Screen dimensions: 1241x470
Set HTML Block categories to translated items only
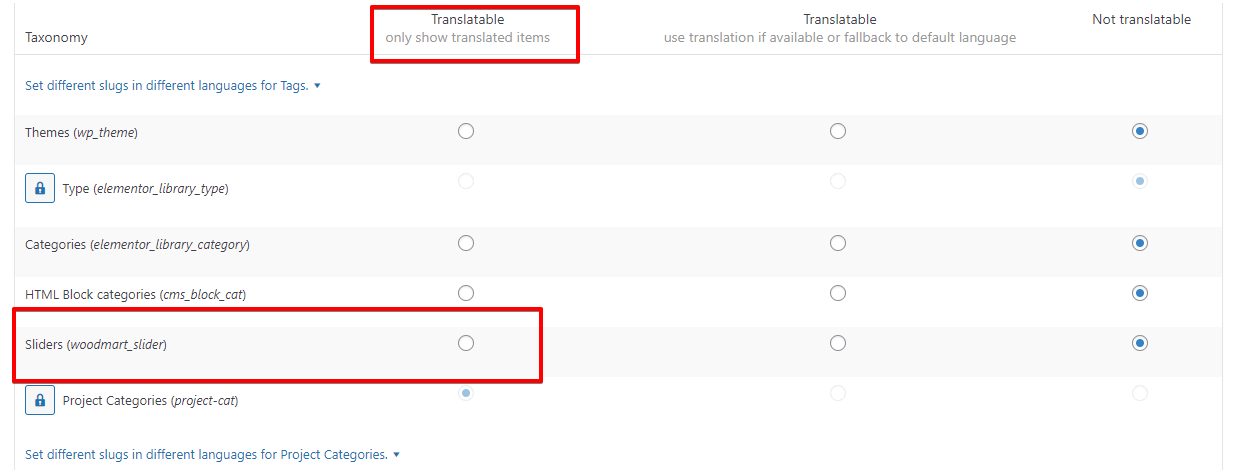coord(465,293)
